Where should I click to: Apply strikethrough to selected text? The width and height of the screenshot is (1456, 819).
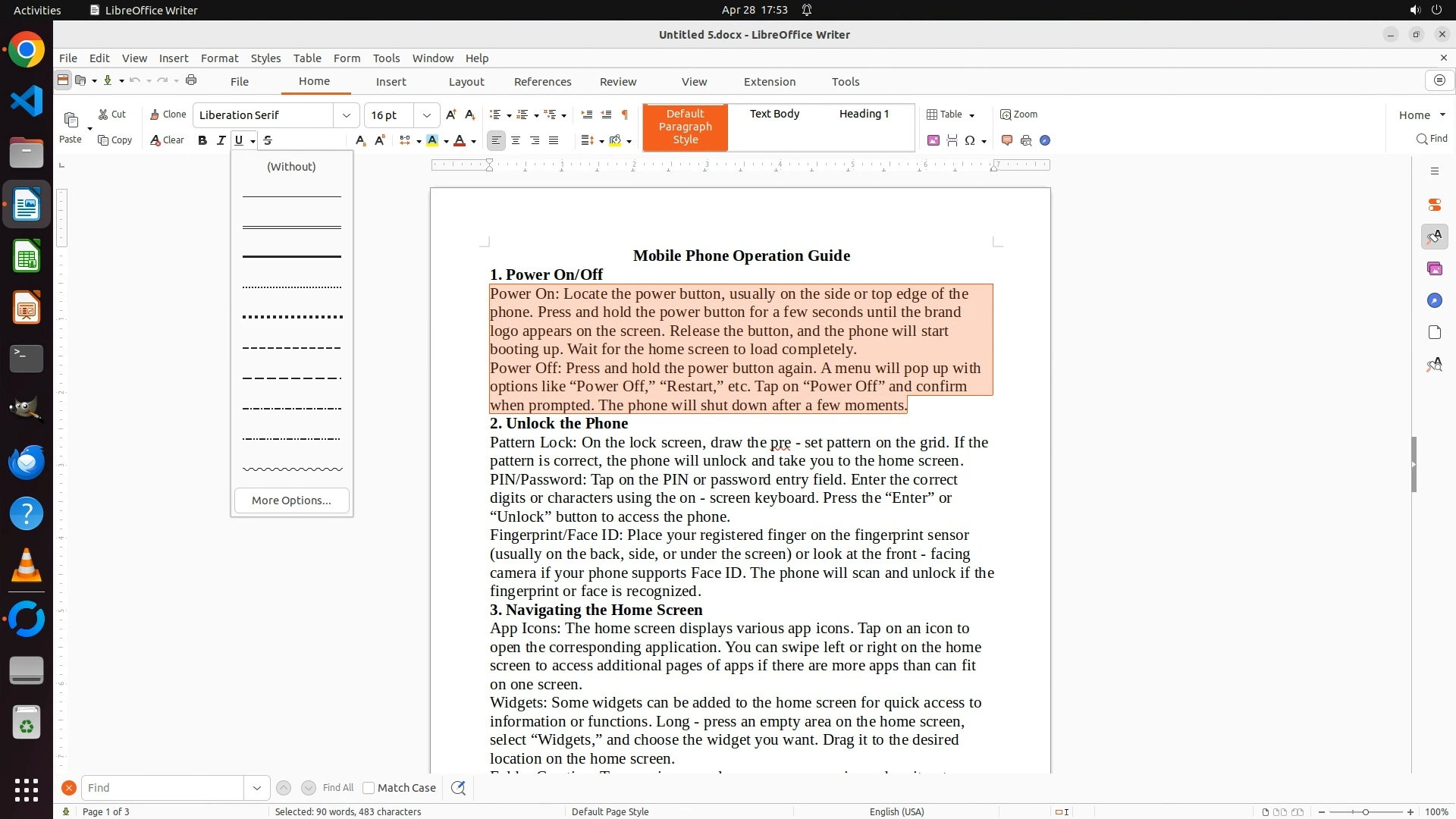pos(268,140)
